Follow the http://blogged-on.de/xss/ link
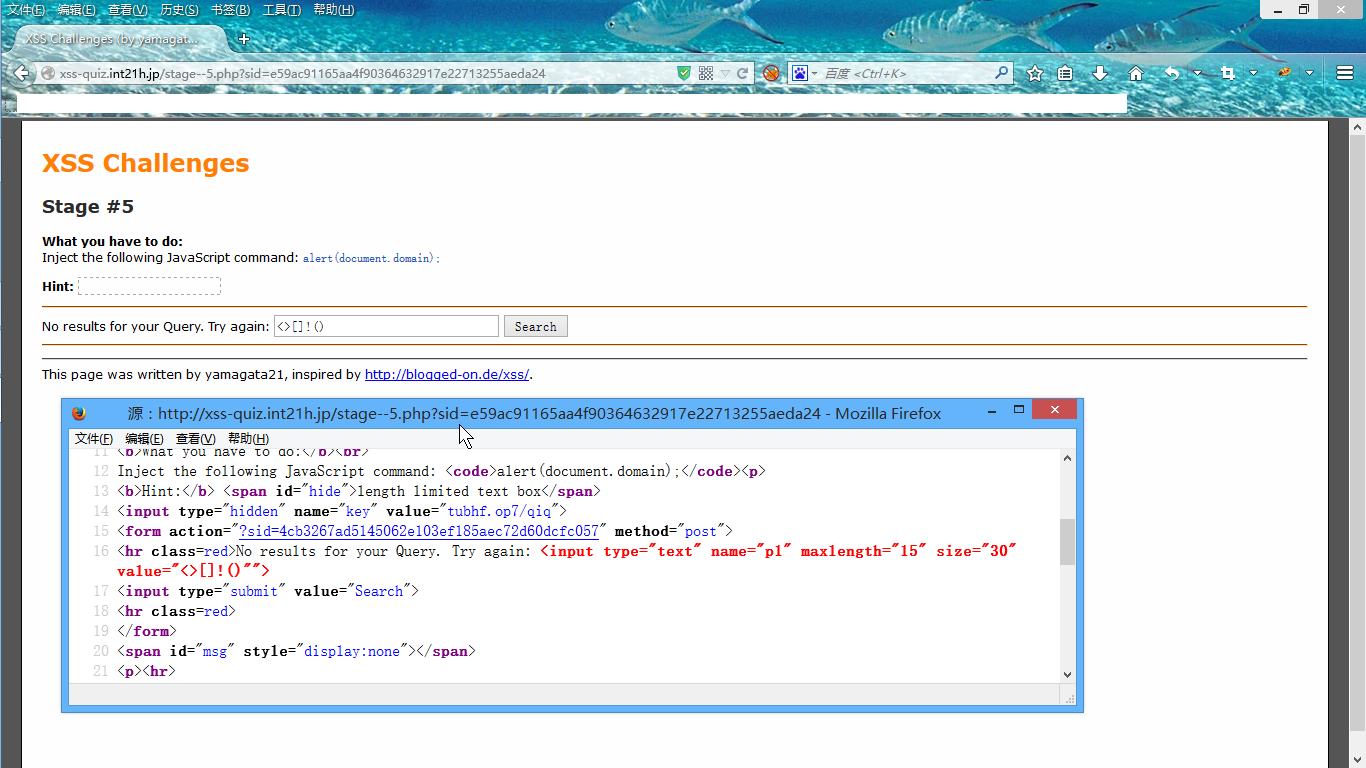This screenshot has height=768, width=1366. coord(447,375)
